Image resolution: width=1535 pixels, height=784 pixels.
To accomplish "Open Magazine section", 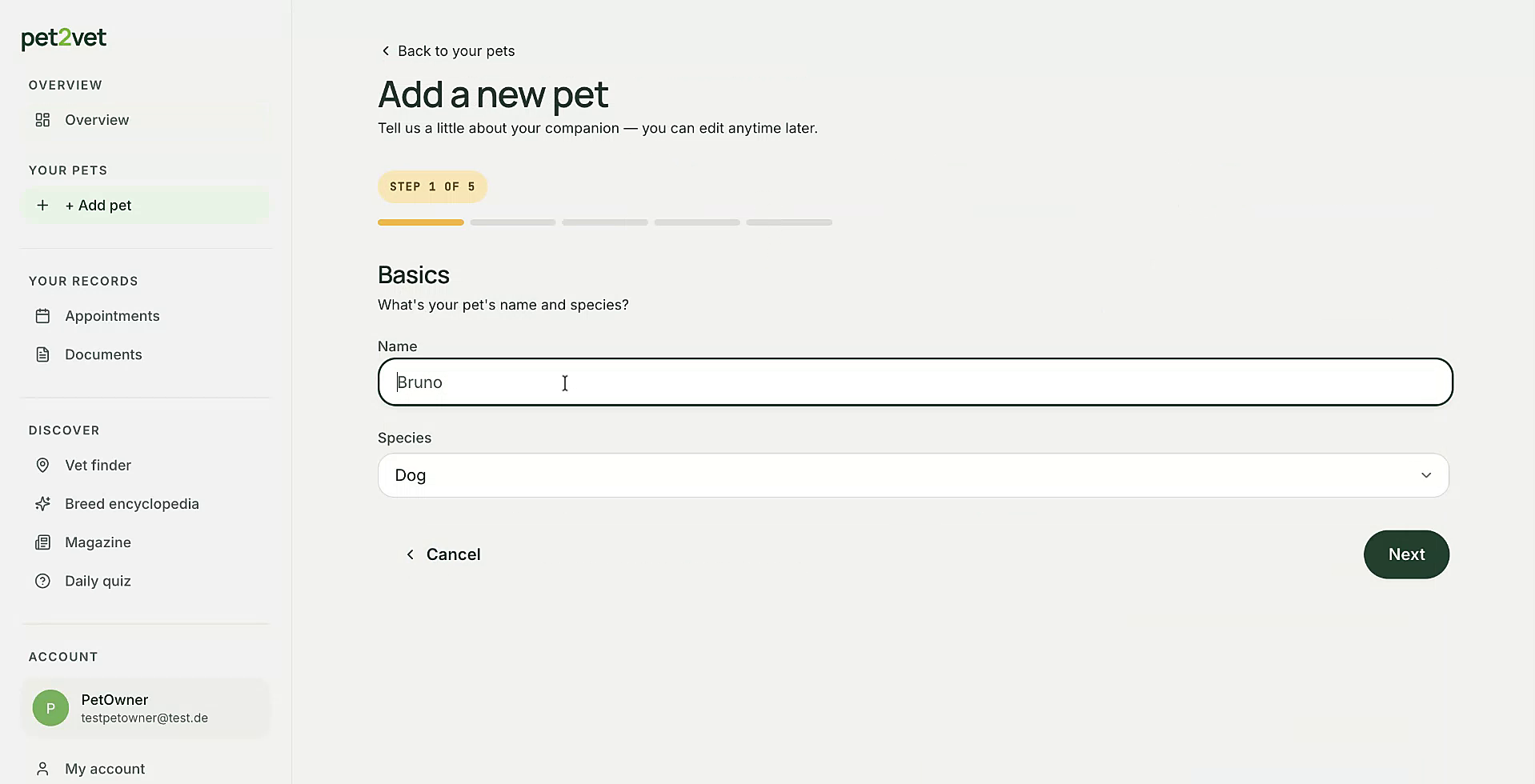I will (146, 542).
